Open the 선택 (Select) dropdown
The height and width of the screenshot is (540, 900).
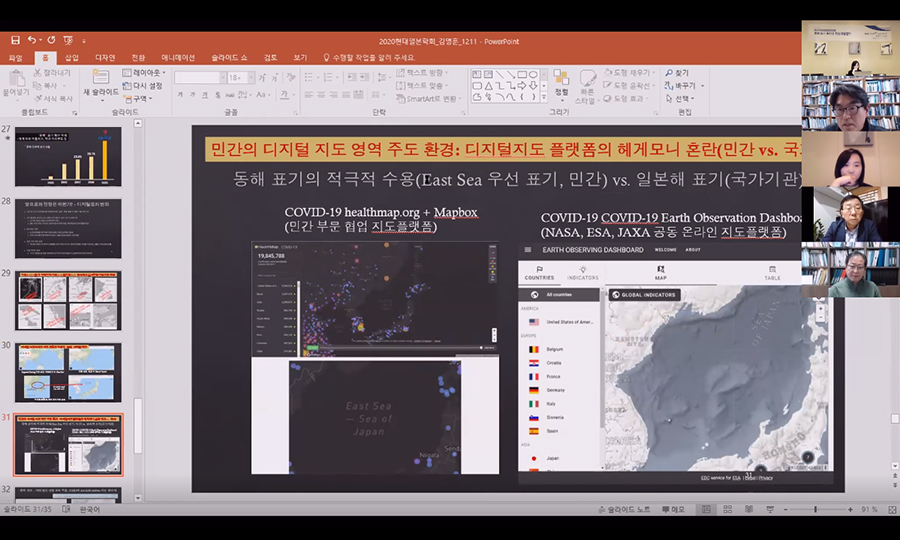click(680, 99)
